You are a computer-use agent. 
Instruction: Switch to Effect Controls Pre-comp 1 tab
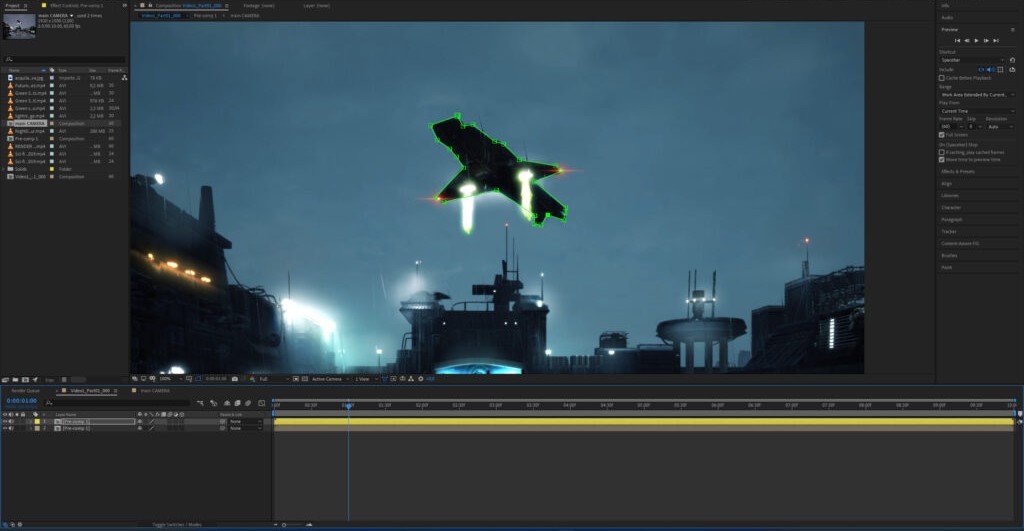pyautogui.click(x=76, y=5)
